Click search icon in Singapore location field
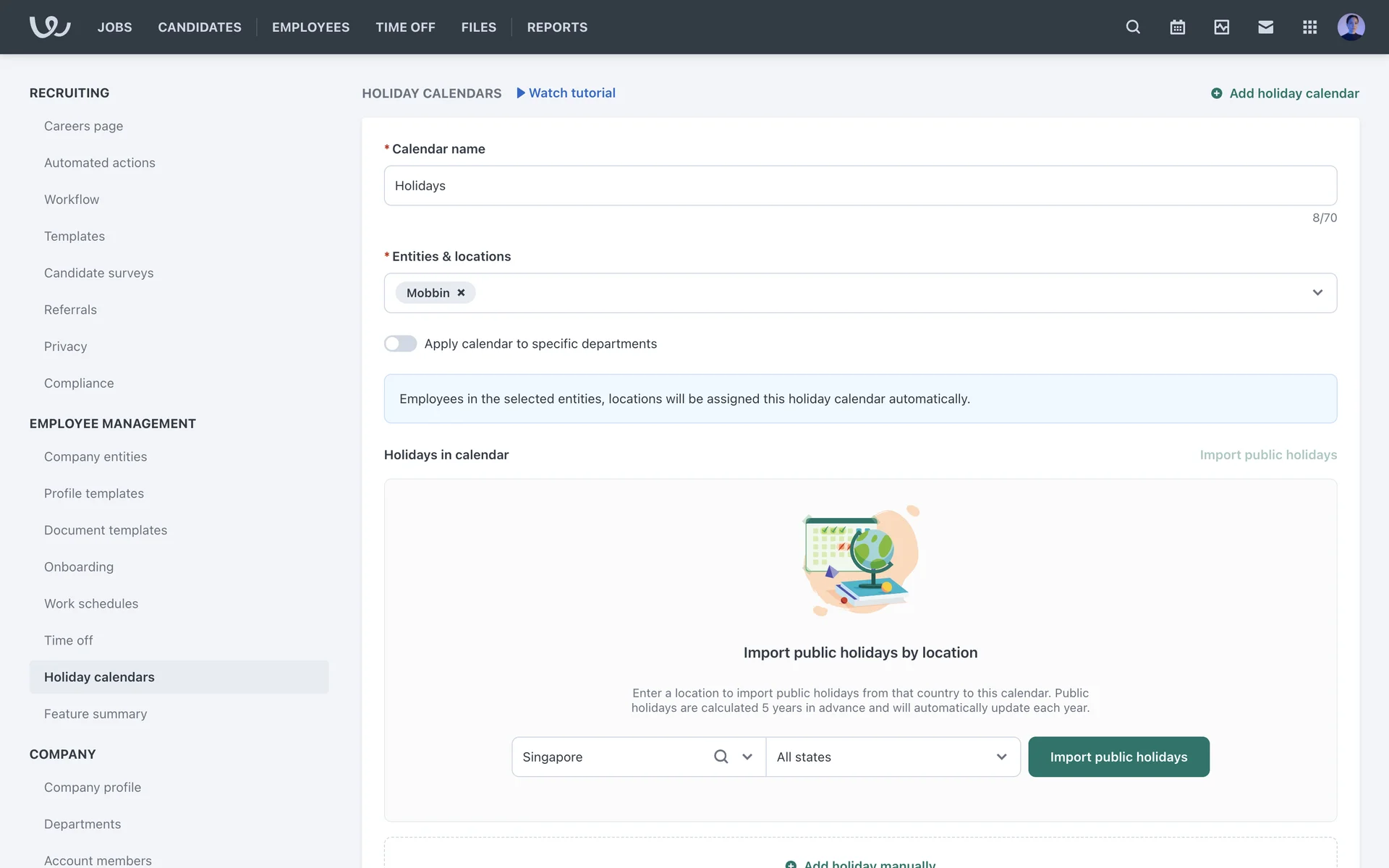The height and width of the screenshot is (868, 1389). [x=721, y=757]
